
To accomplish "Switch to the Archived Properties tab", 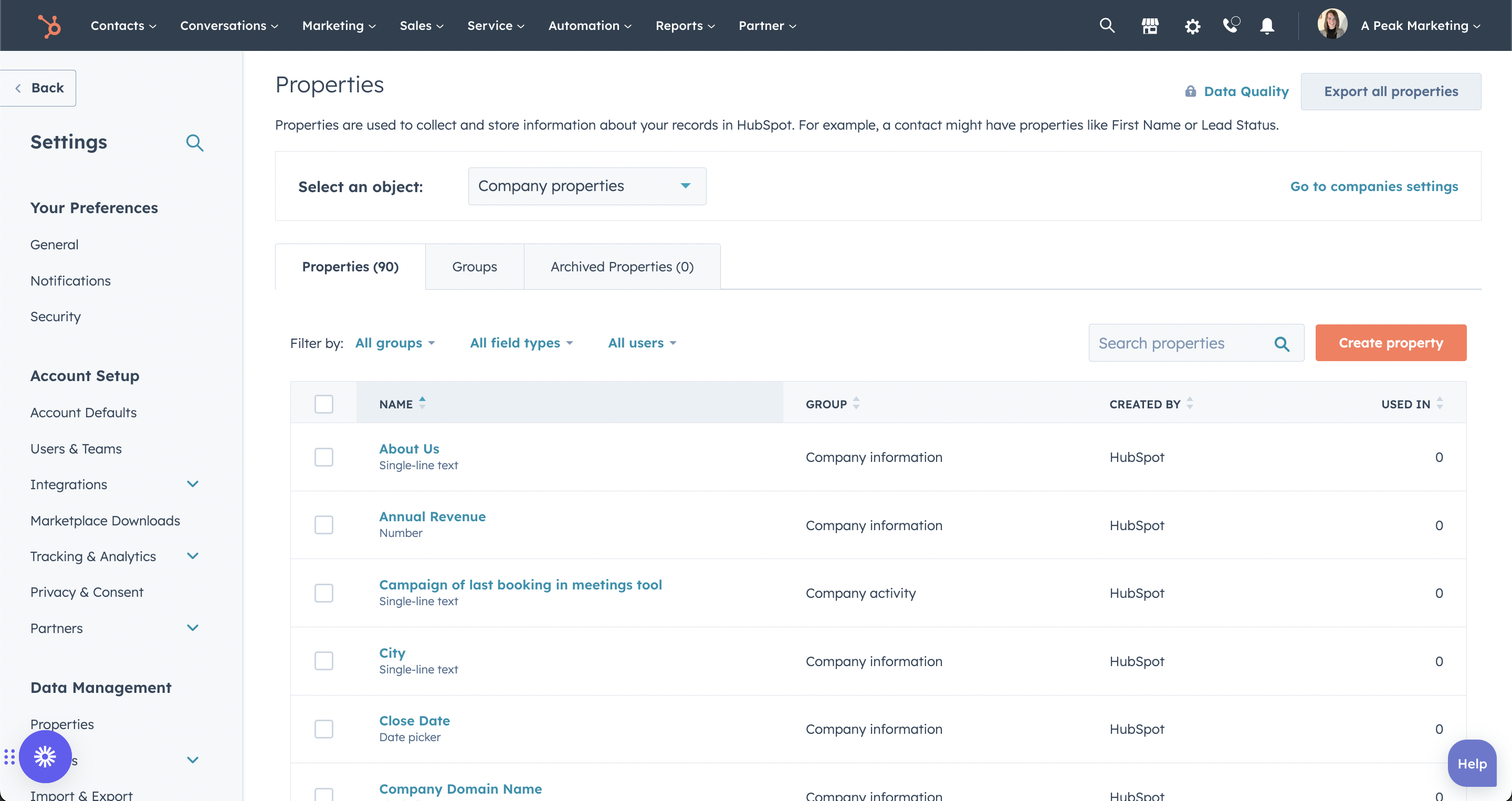I will pyautogui.click(x=622, y=266).
